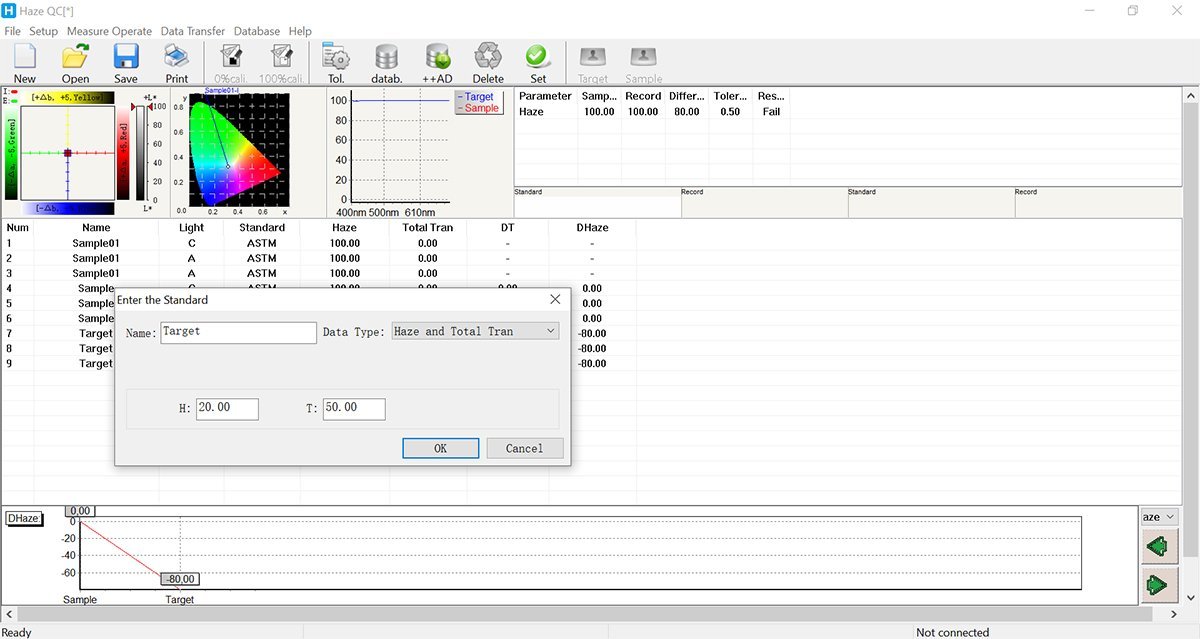1200x639 pixels.
Task: Click the Num column header
Action: tap(18, 228)
